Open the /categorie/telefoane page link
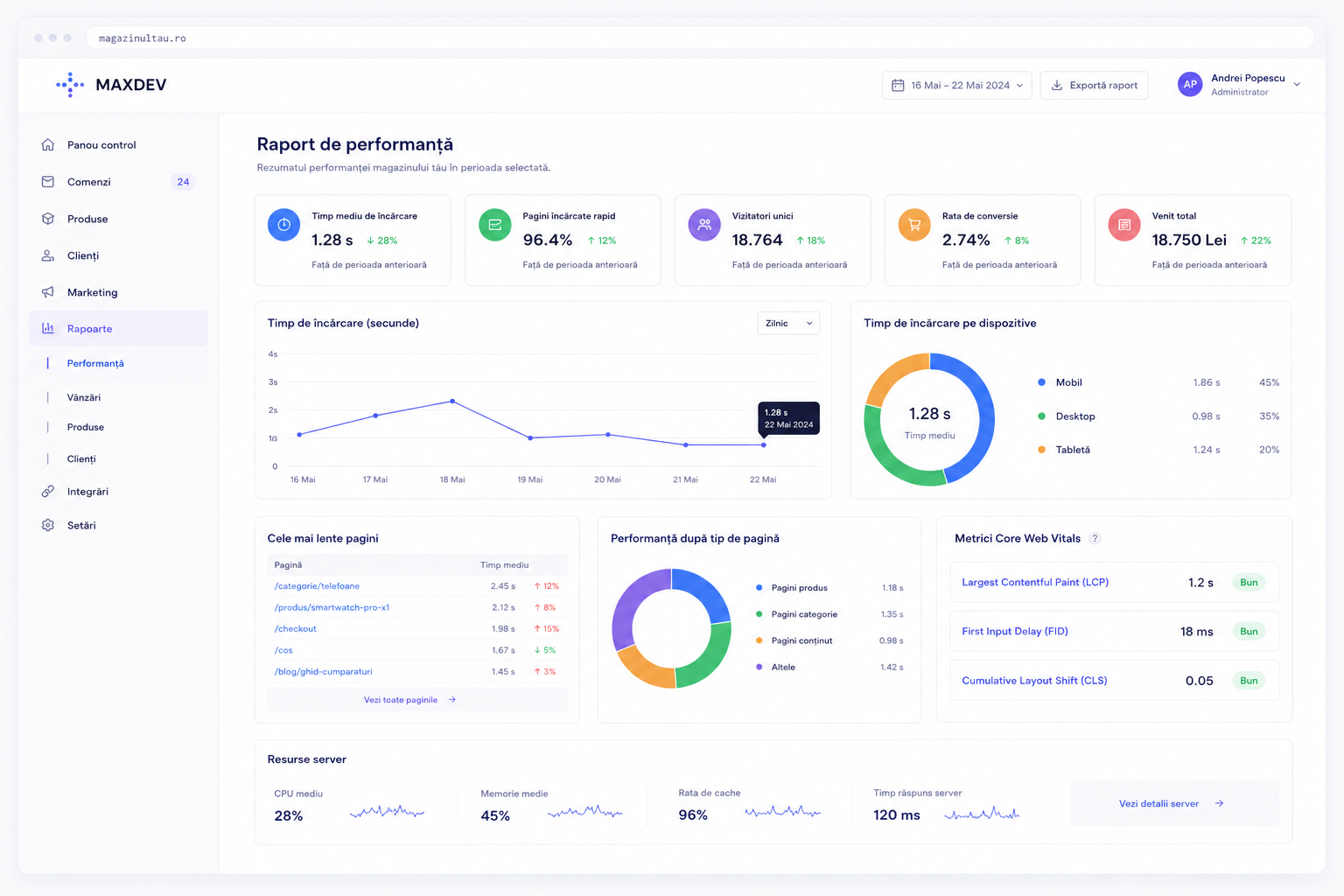The image size is (1344, 896). click(x=317, y=586)
